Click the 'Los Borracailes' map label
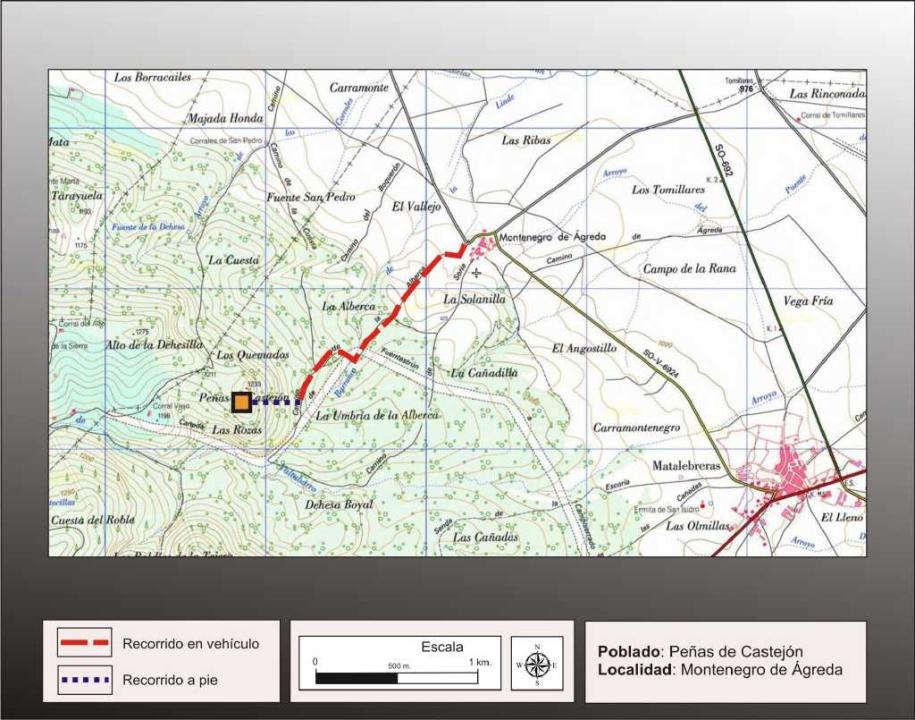The height and width of the screenshot is (720, 915). tap(153, 77)
